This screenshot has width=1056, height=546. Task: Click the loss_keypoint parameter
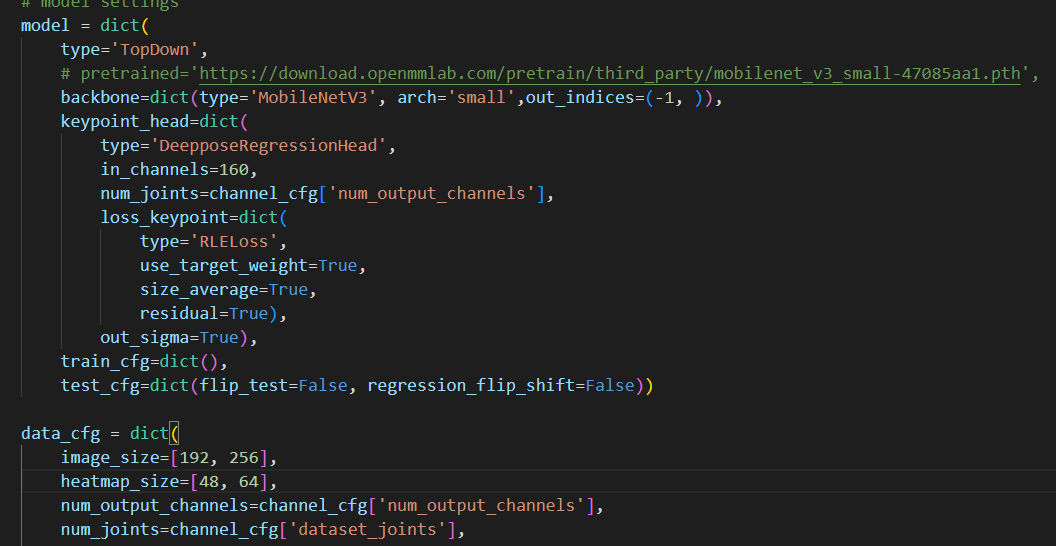165,217
